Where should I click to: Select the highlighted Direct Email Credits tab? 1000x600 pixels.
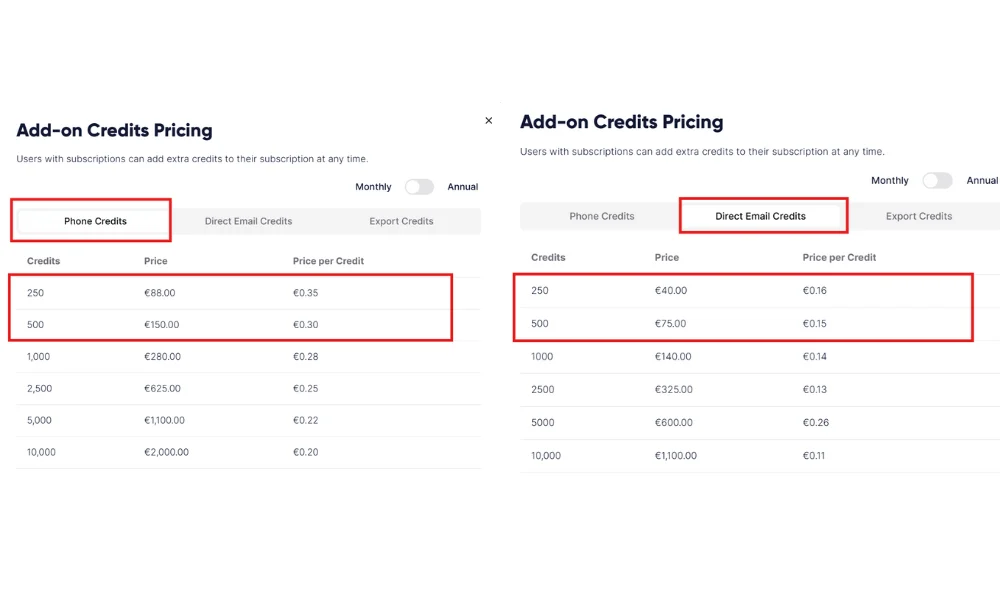point(760,216)
